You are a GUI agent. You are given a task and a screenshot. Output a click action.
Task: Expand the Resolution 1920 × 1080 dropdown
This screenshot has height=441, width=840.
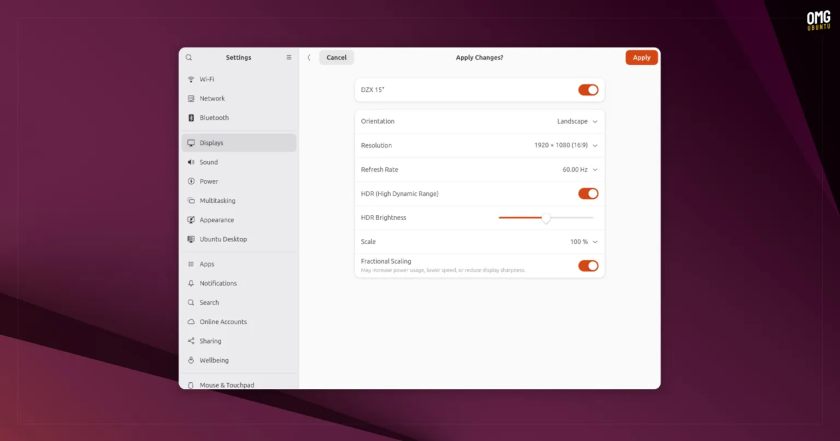click(566, 145)
